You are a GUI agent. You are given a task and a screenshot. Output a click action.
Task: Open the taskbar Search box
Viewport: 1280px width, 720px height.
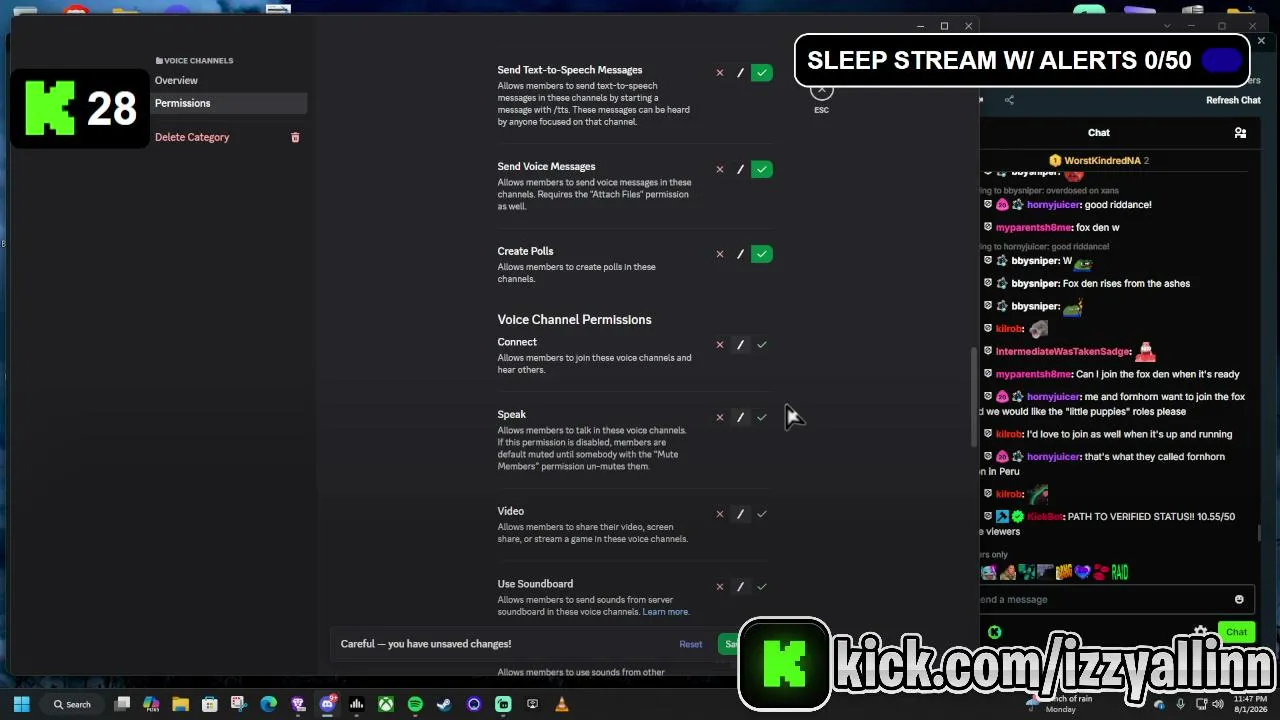[73, 704]
